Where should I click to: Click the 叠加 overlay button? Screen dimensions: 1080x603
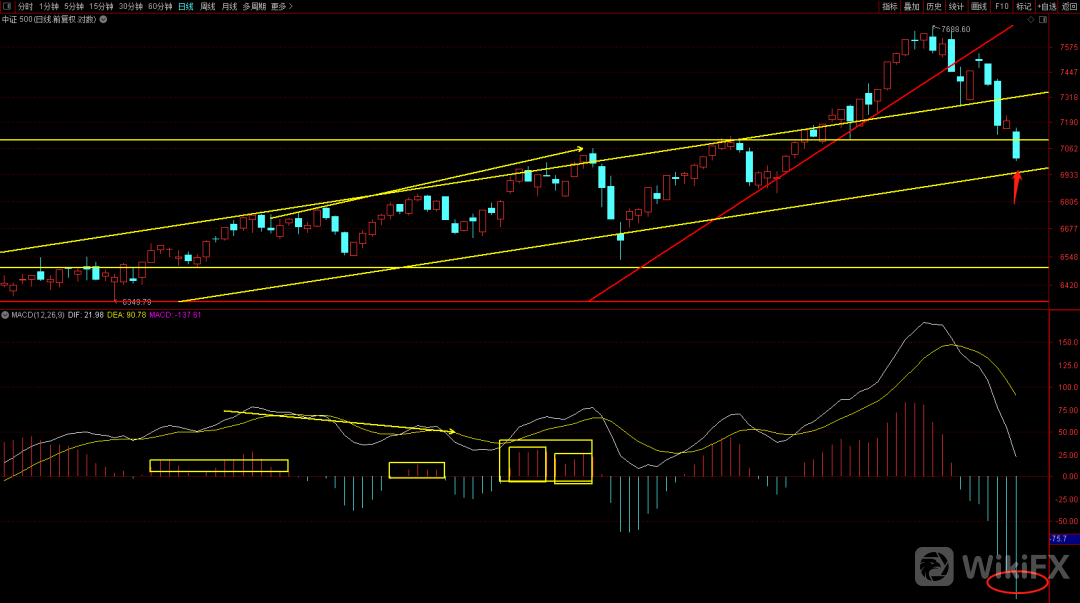(911, 6)
